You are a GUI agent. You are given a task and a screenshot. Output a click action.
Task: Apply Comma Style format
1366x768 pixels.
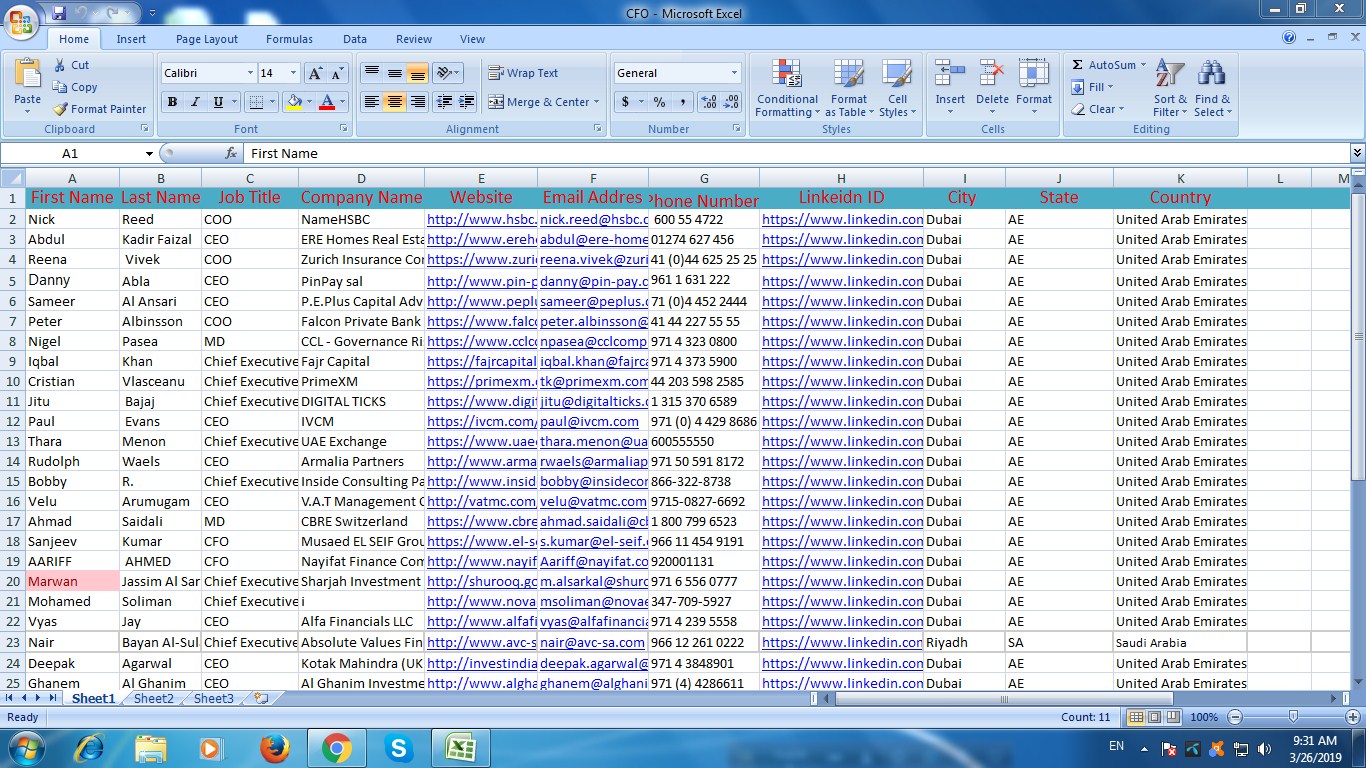point(682,102)
